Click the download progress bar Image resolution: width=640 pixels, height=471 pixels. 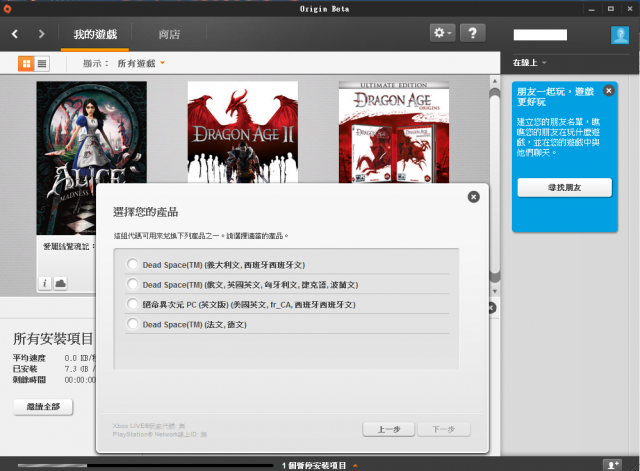point(146,465)
